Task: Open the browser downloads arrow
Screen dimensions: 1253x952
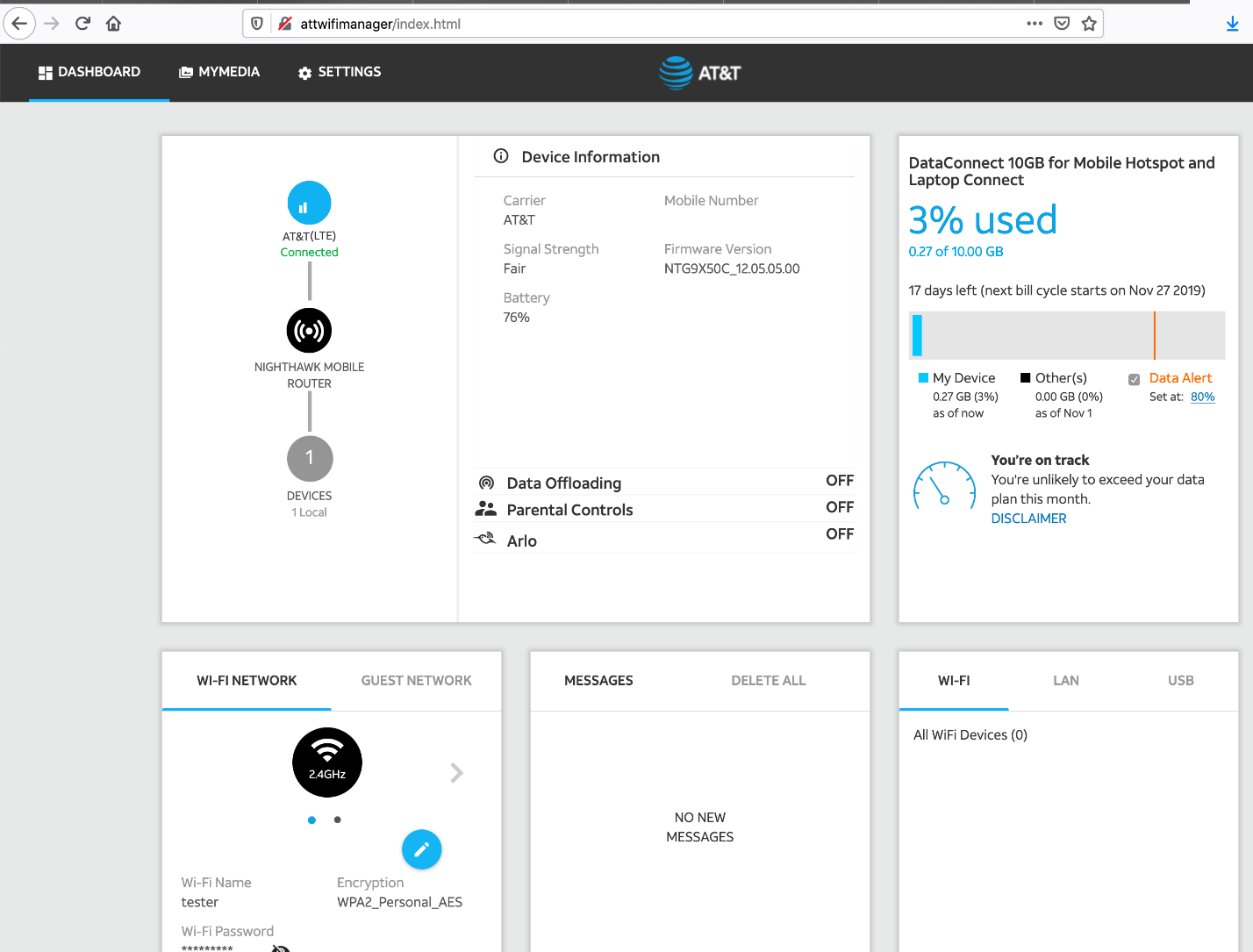Action: coord(1232,24)
